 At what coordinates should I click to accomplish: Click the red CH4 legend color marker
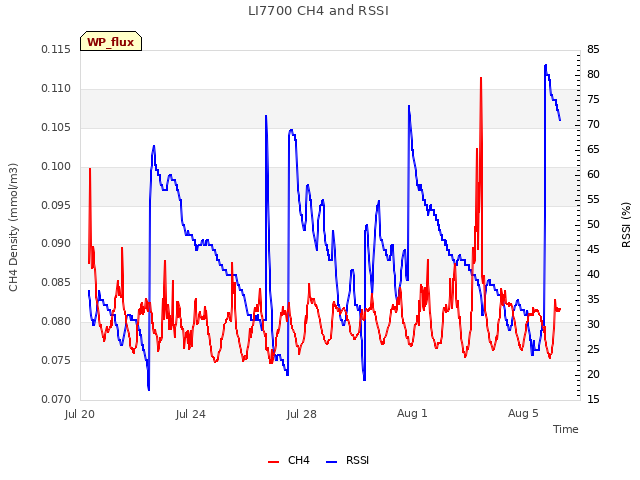click(273, 462)
